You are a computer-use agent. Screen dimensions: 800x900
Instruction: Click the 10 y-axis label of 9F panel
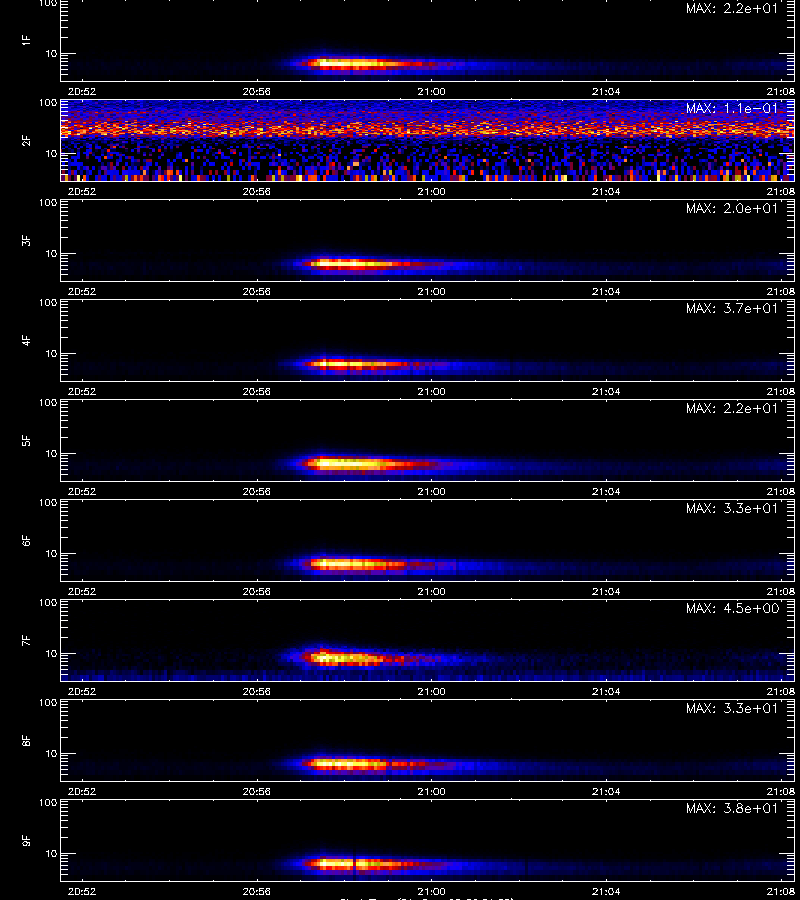[51, 854]
